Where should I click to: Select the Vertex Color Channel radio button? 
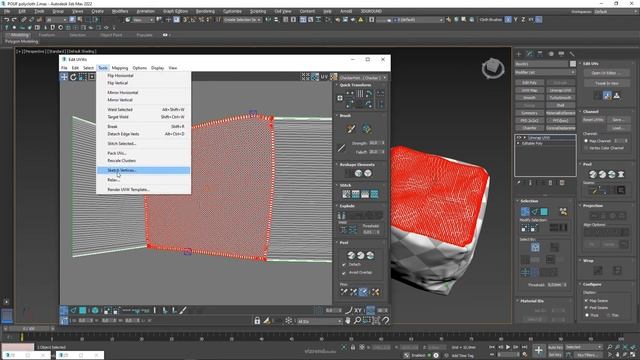pos(586,148)
